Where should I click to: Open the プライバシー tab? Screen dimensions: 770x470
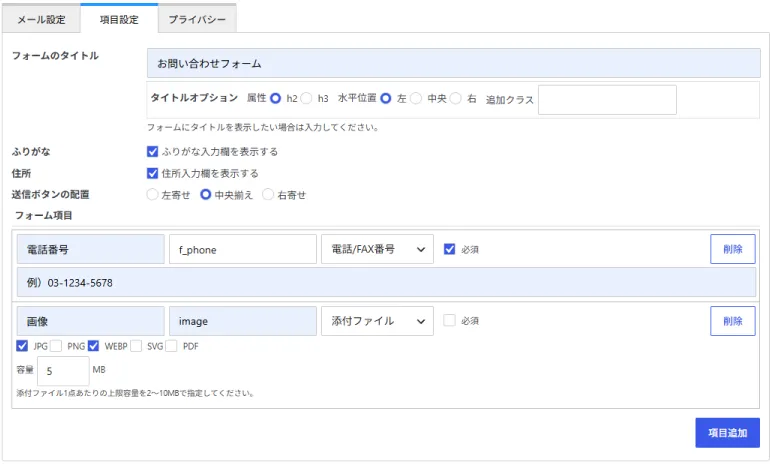point(197,20)
